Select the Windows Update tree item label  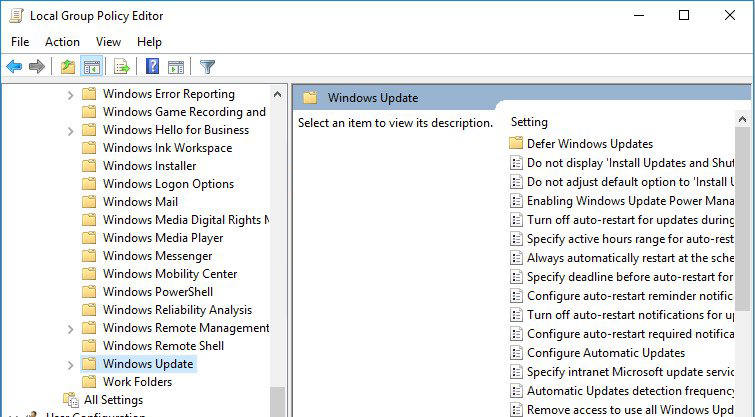pyautogui.click(x=148, y=364)
